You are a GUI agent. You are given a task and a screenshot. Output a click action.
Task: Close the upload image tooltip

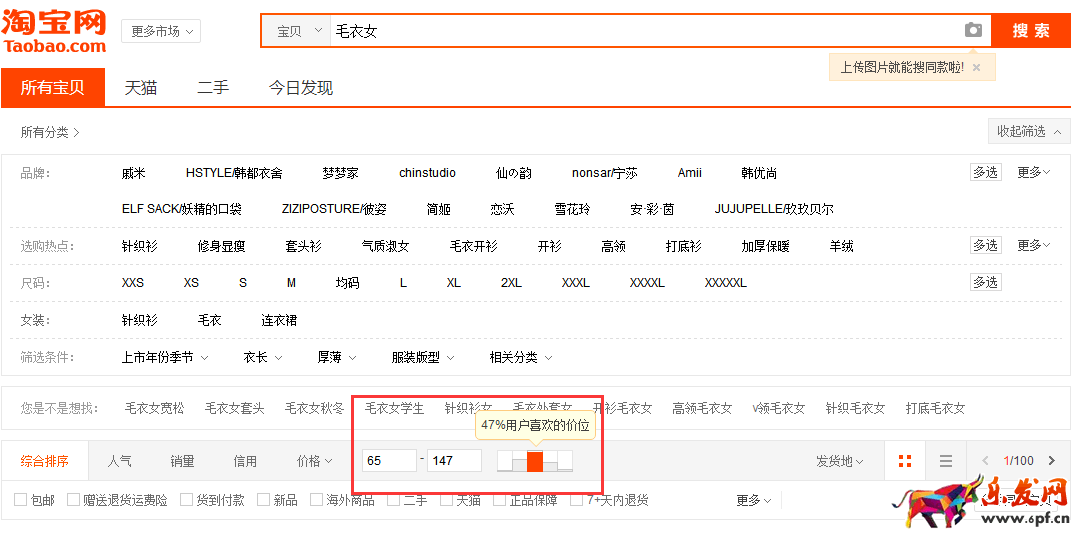976,67
